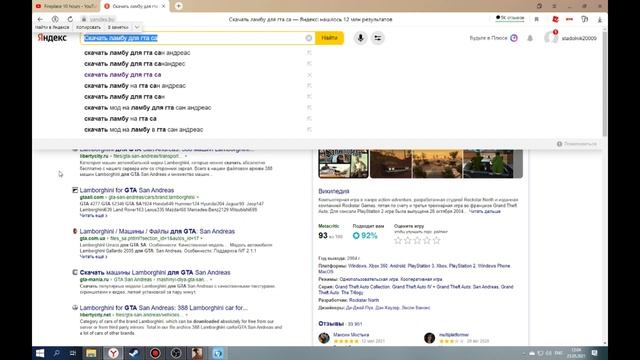Fill the query with the arrow beside 'скачать ламбу для гта сан андреас'
Screen dimensions: 640x360
pos(309,53)
